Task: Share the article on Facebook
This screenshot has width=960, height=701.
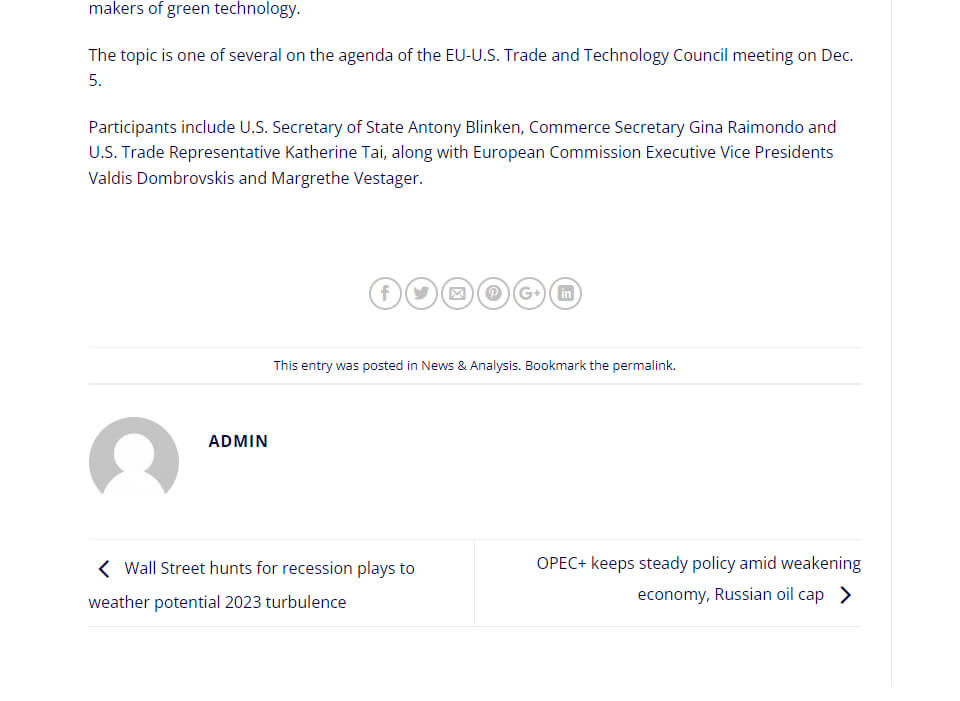Action: pyautogui.click(x=385, y=293)
